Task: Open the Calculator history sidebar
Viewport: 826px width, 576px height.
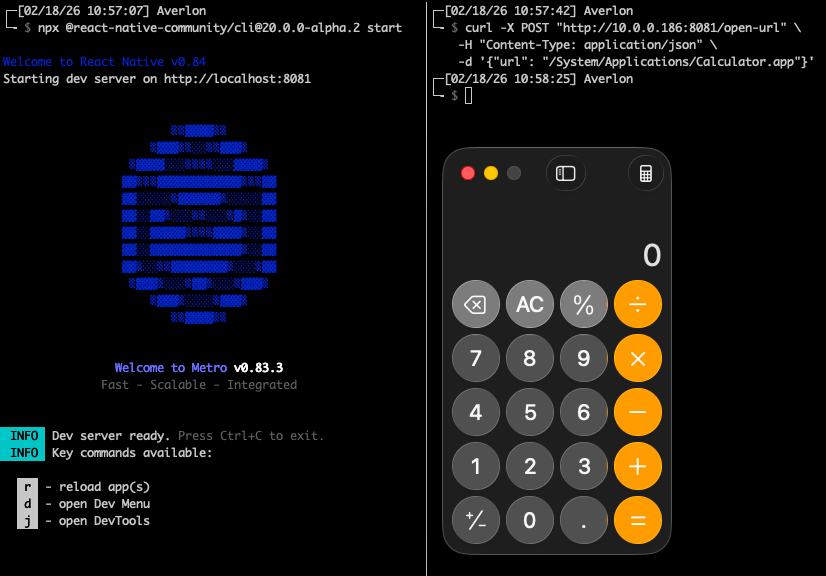Action: click(x=565, y=173)
